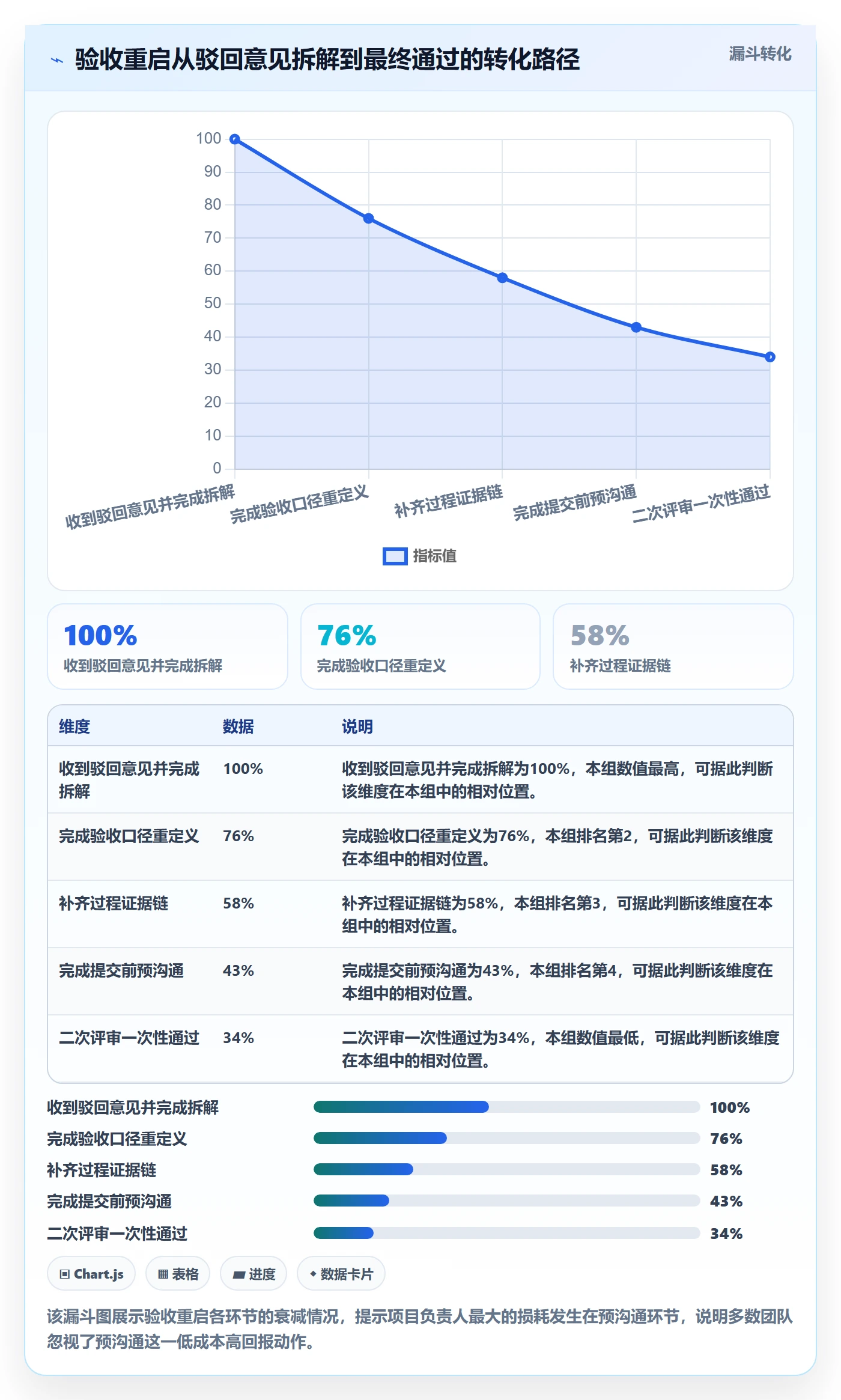Click the 收到驳回意见并完成拆解 x-axis label

click(x=150, y=507)
